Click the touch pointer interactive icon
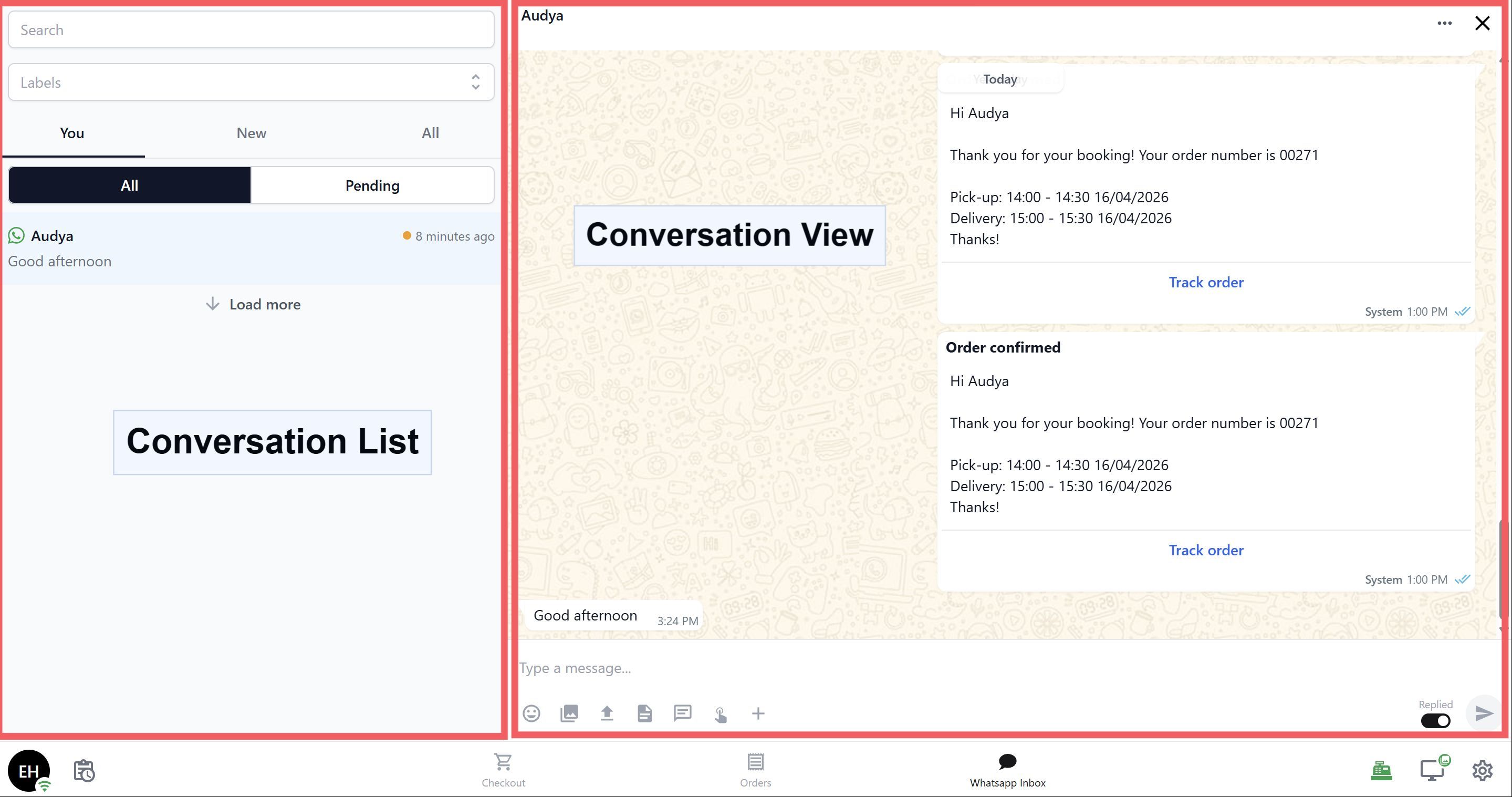 point(720,714)
